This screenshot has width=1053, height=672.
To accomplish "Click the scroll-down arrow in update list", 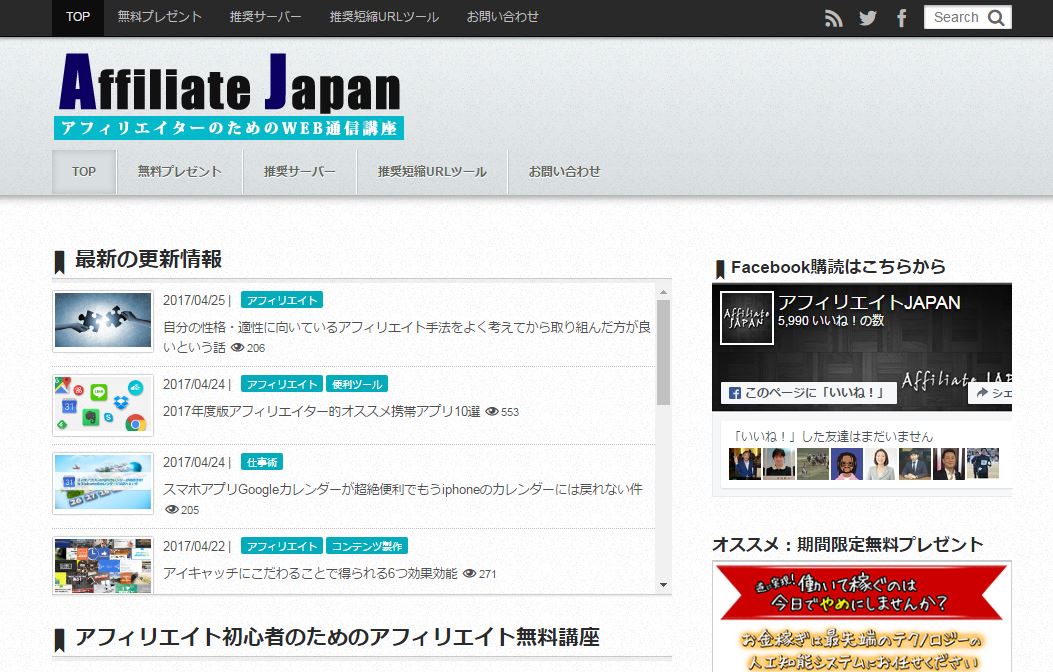I will [x=663, y=585].
